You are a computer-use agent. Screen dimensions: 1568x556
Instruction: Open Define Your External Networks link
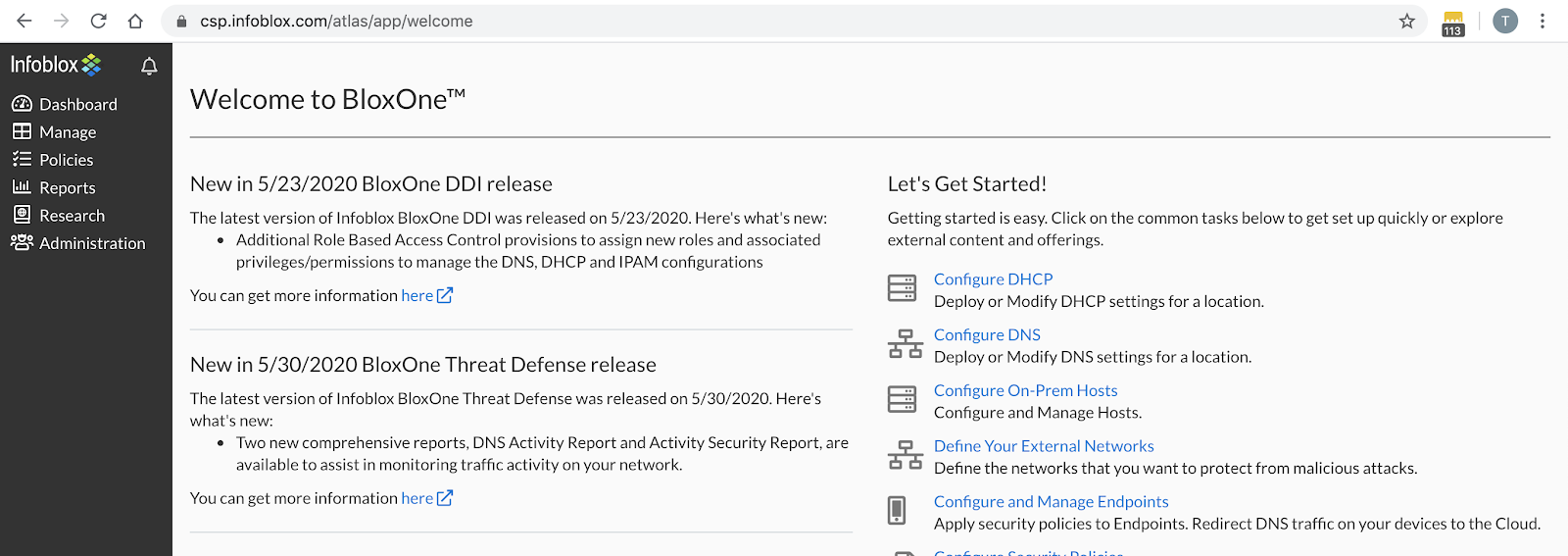coord(1044,446)
